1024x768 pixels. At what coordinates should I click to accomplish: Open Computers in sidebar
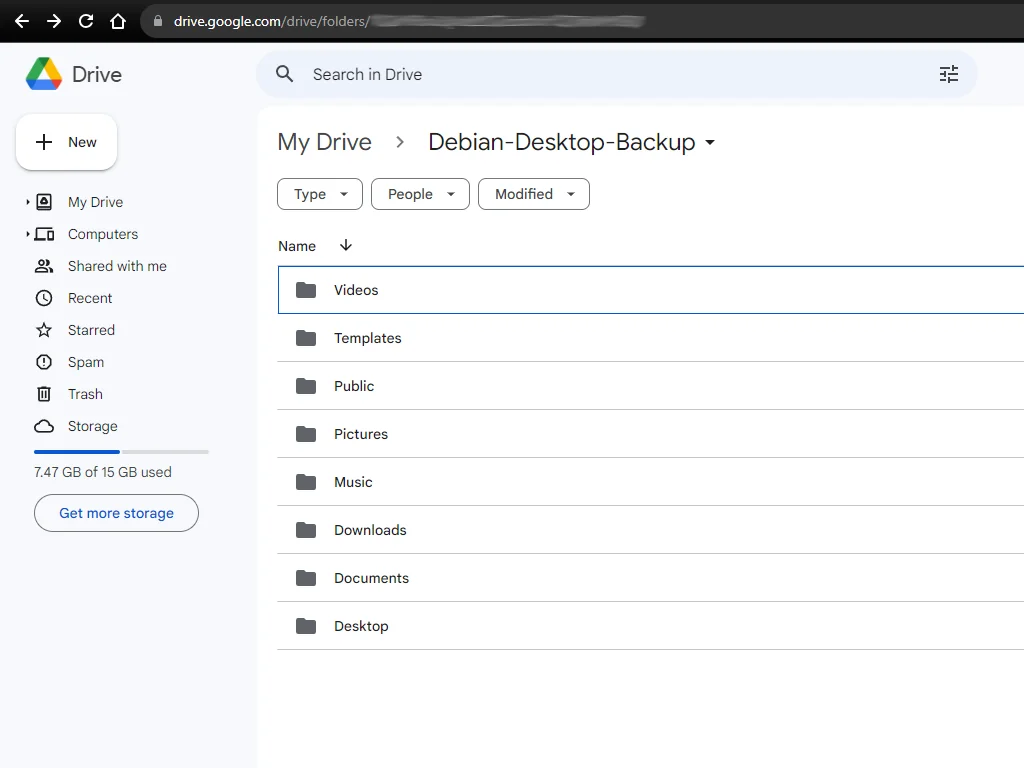click(x=103, y=234)
